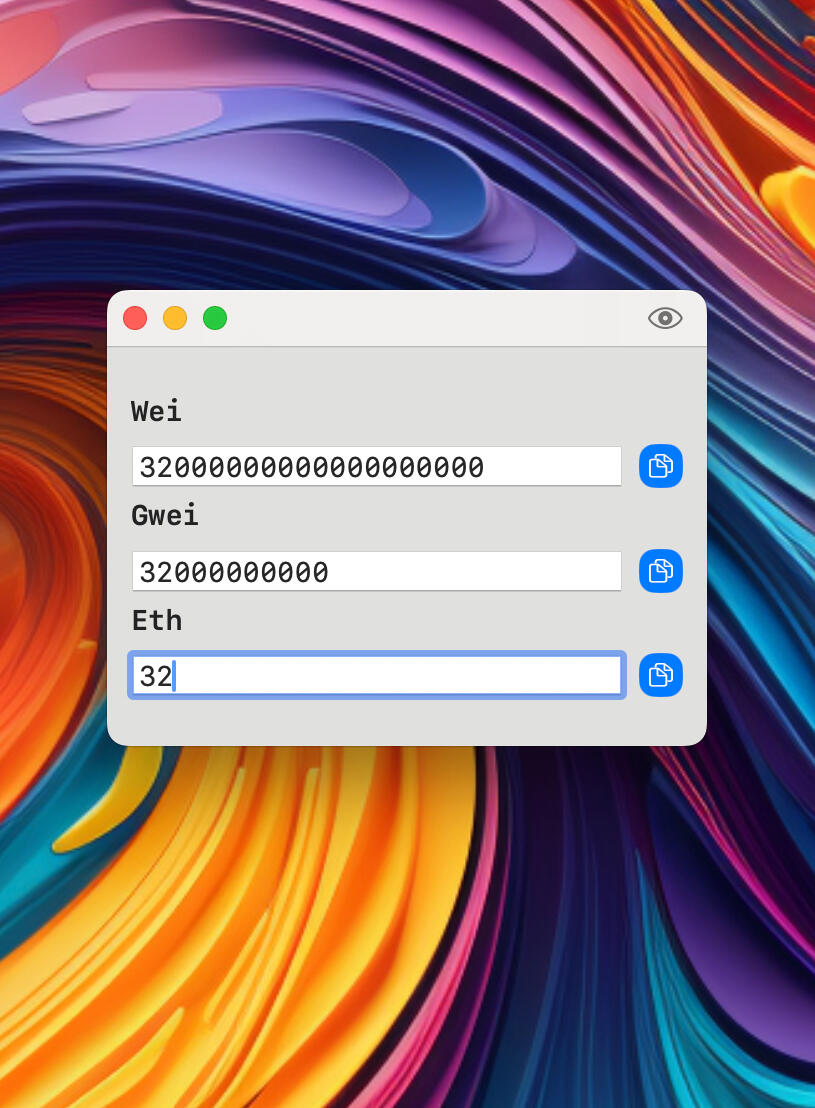Click the desktop wallpaper above the window
Image resolution: width=815 pixels, height=1108 pixels.
pyautogui.click(x=400, y=150)
